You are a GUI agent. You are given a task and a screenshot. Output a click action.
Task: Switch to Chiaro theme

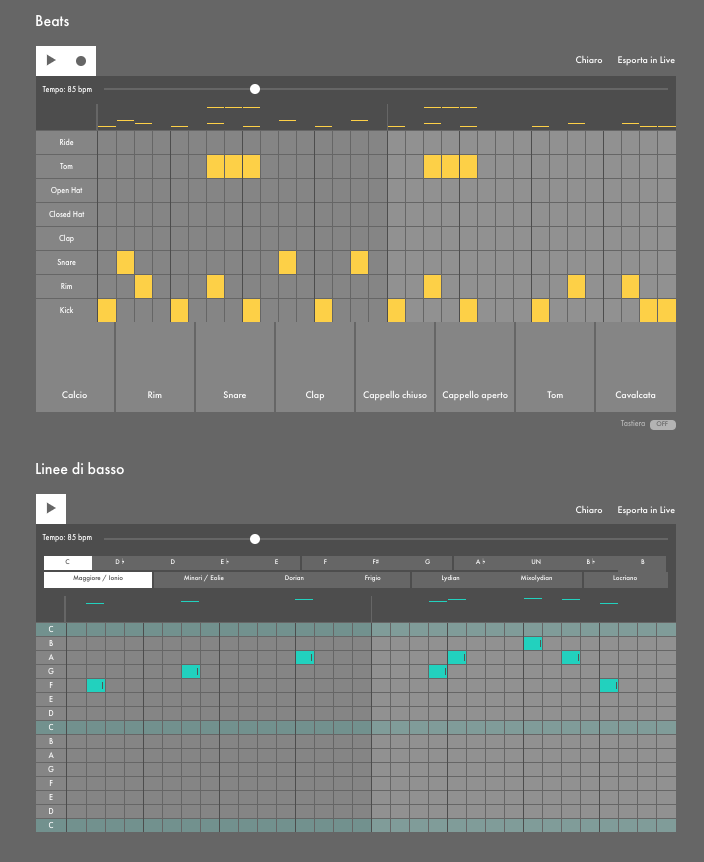click(x=589, y=60)
